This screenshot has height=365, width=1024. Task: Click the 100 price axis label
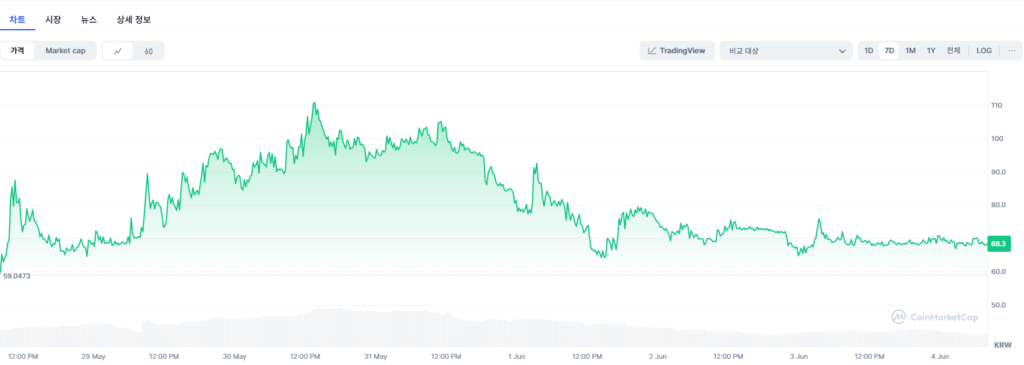pyautogui.click(x=997, y=138)
